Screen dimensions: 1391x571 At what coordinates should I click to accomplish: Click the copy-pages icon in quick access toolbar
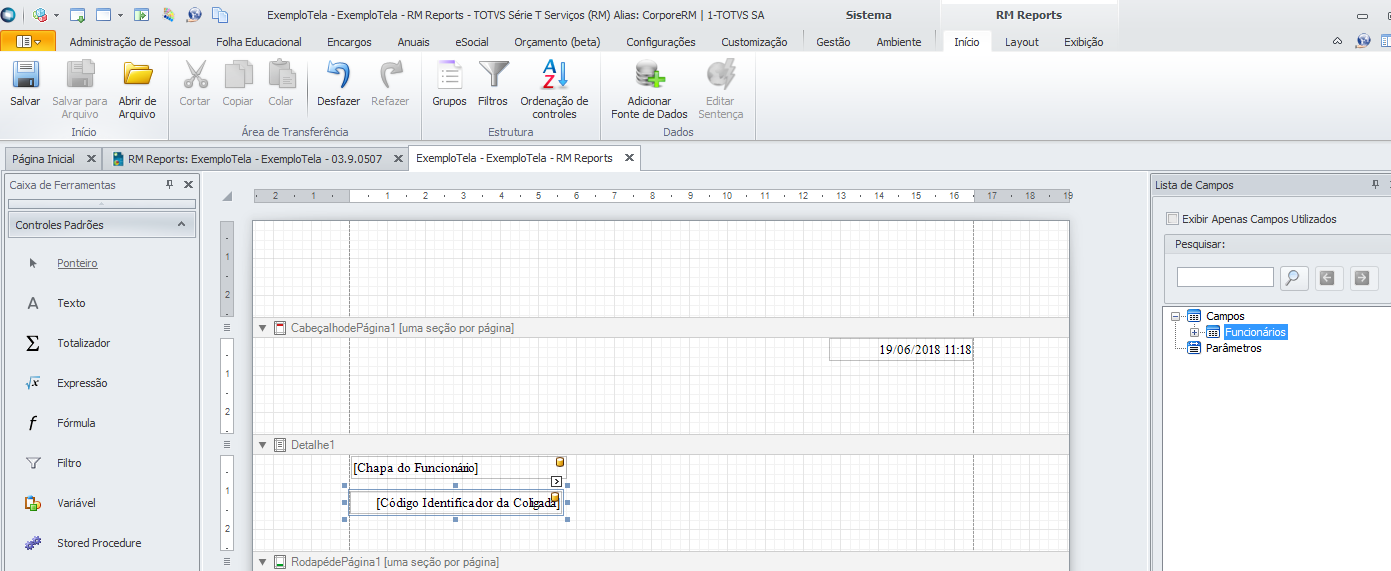tap(220, 15)
